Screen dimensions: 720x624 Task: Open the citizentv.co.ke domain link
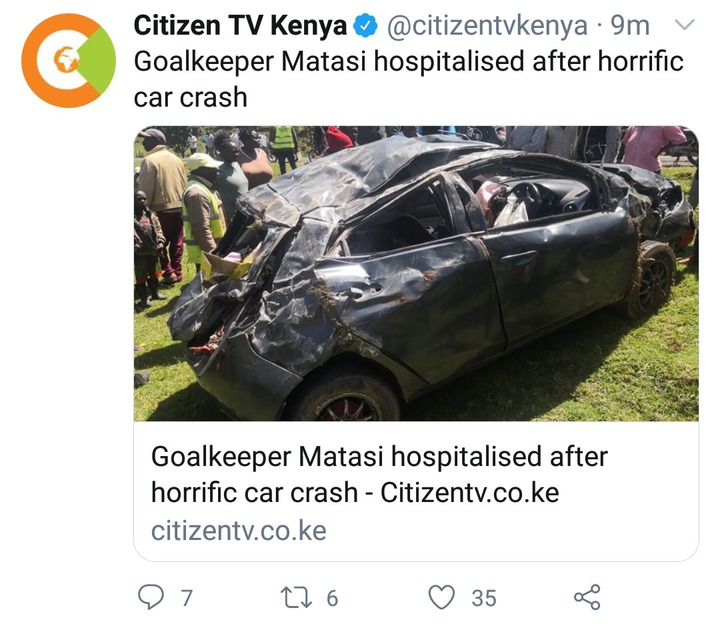[239, 531]
